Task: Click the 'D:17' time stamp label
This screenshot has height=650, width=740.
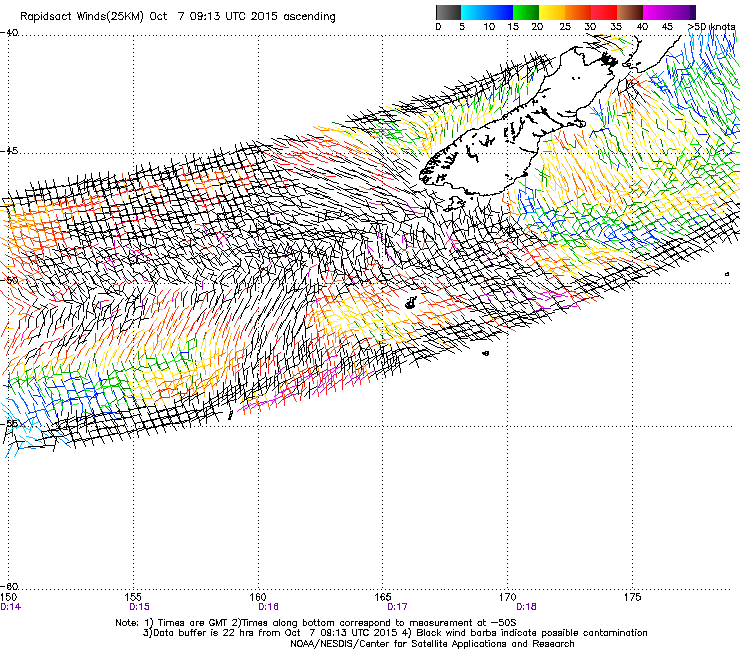Action: (397, 607)
